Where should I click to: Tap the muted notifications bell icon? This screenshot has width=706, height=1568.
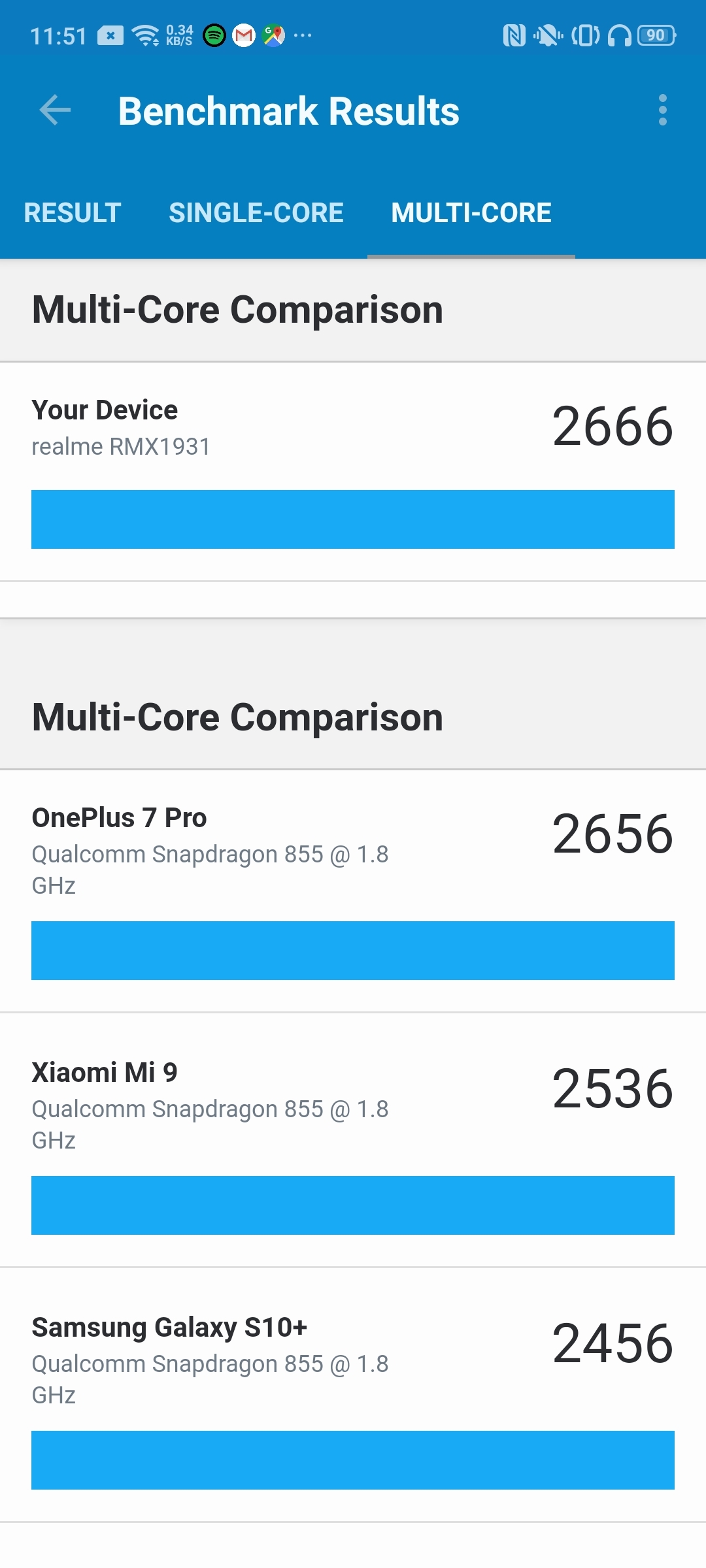(x=548, y=36)
